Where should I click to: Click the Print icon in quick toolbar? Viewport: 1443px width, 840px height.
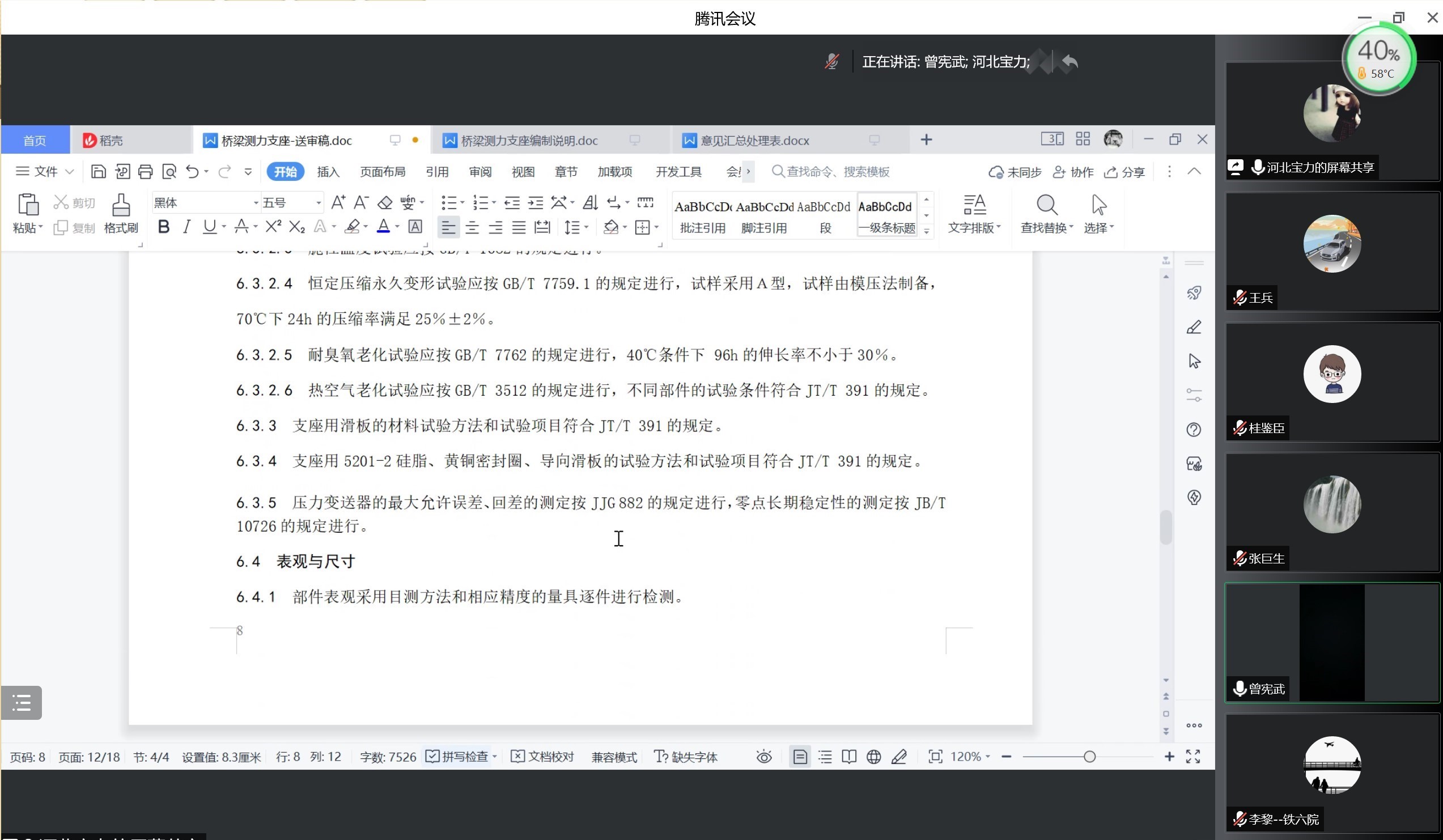pos(146,172)
